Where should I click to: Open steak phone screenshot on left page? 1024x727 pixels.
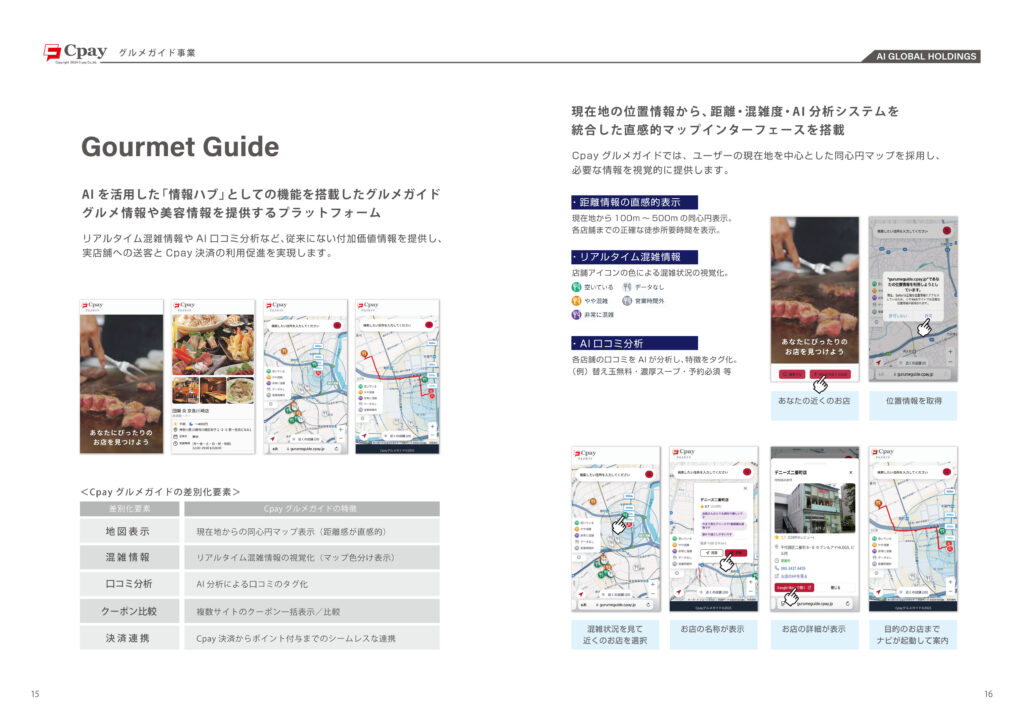tap(121, 377)
